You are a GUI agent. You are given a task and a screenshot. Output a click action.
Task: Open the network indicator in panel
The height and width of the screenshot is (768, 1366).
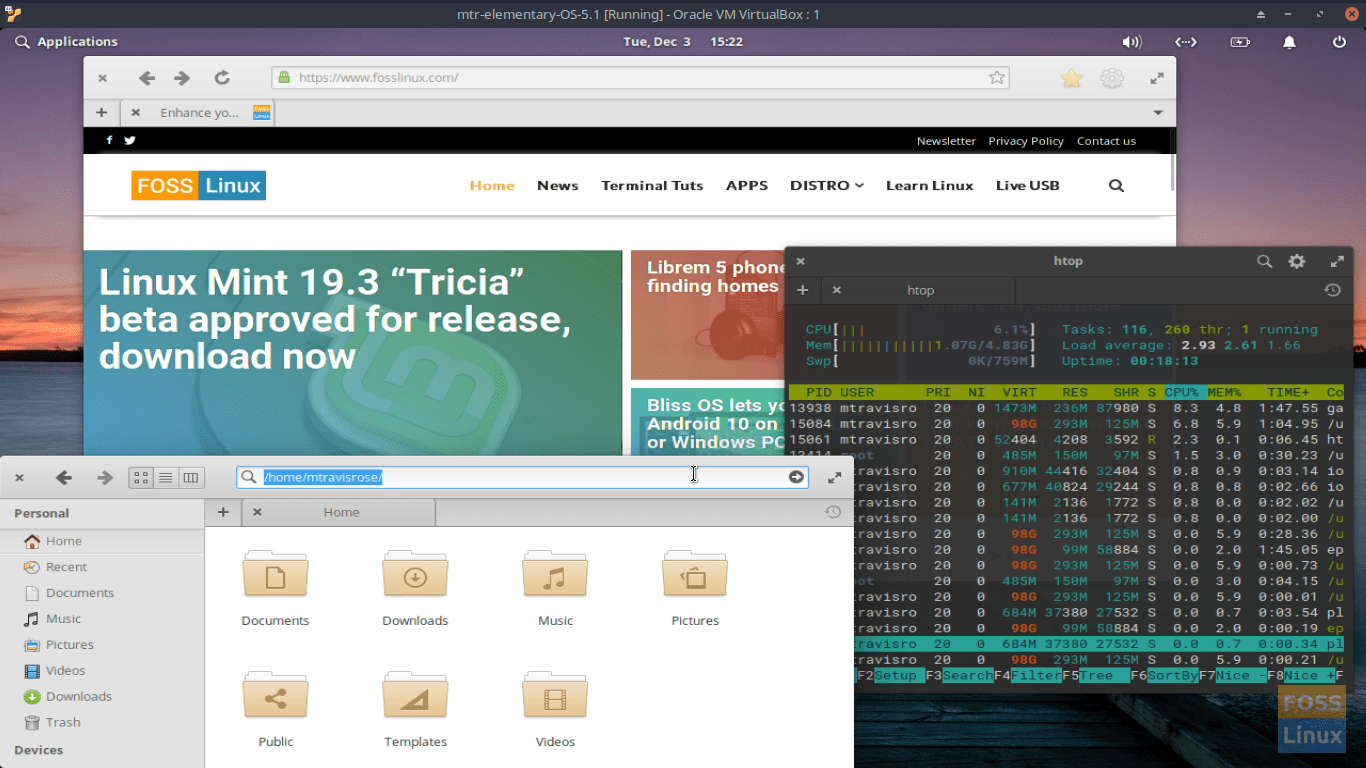[x=1185, y=42]
